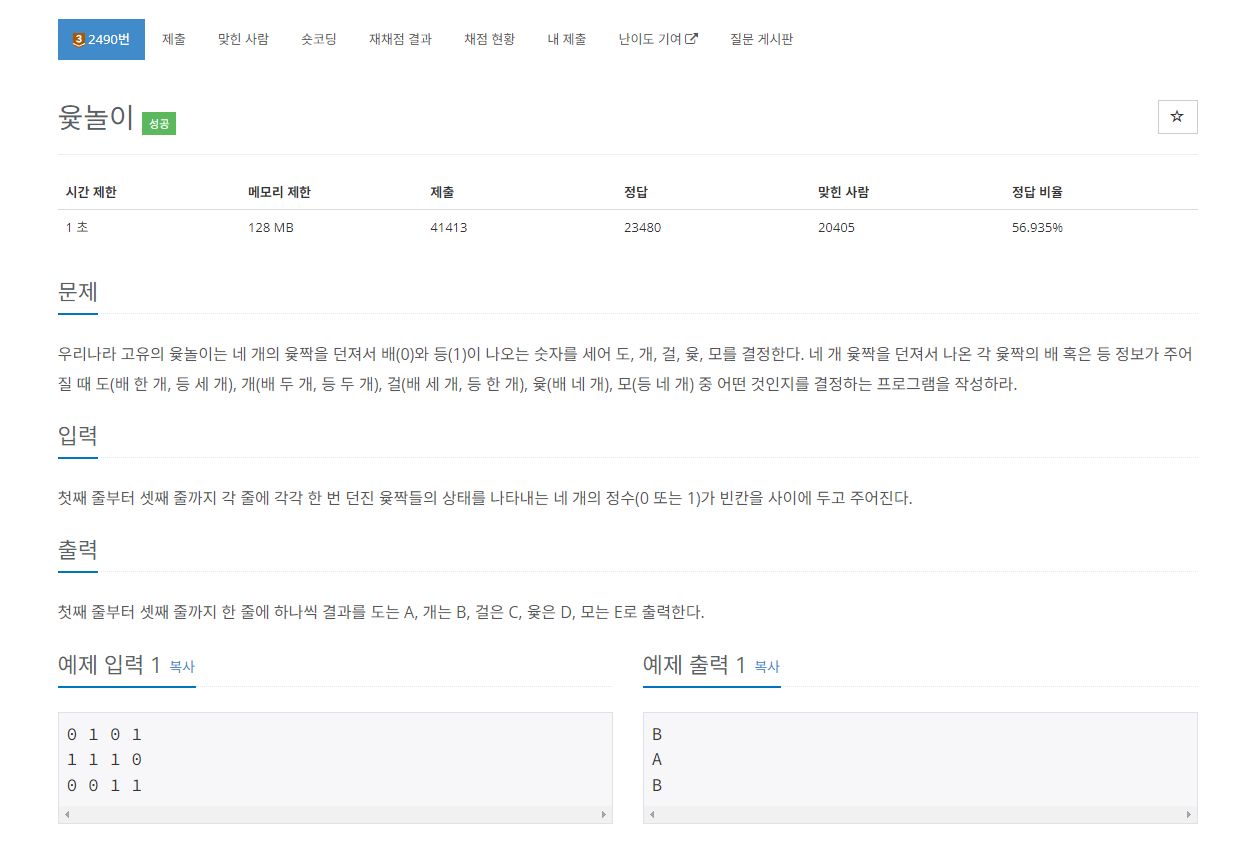Viewport: 1238px width, 848px height.
Task: Click the 41413 submissions value
Action: (449, 227)
